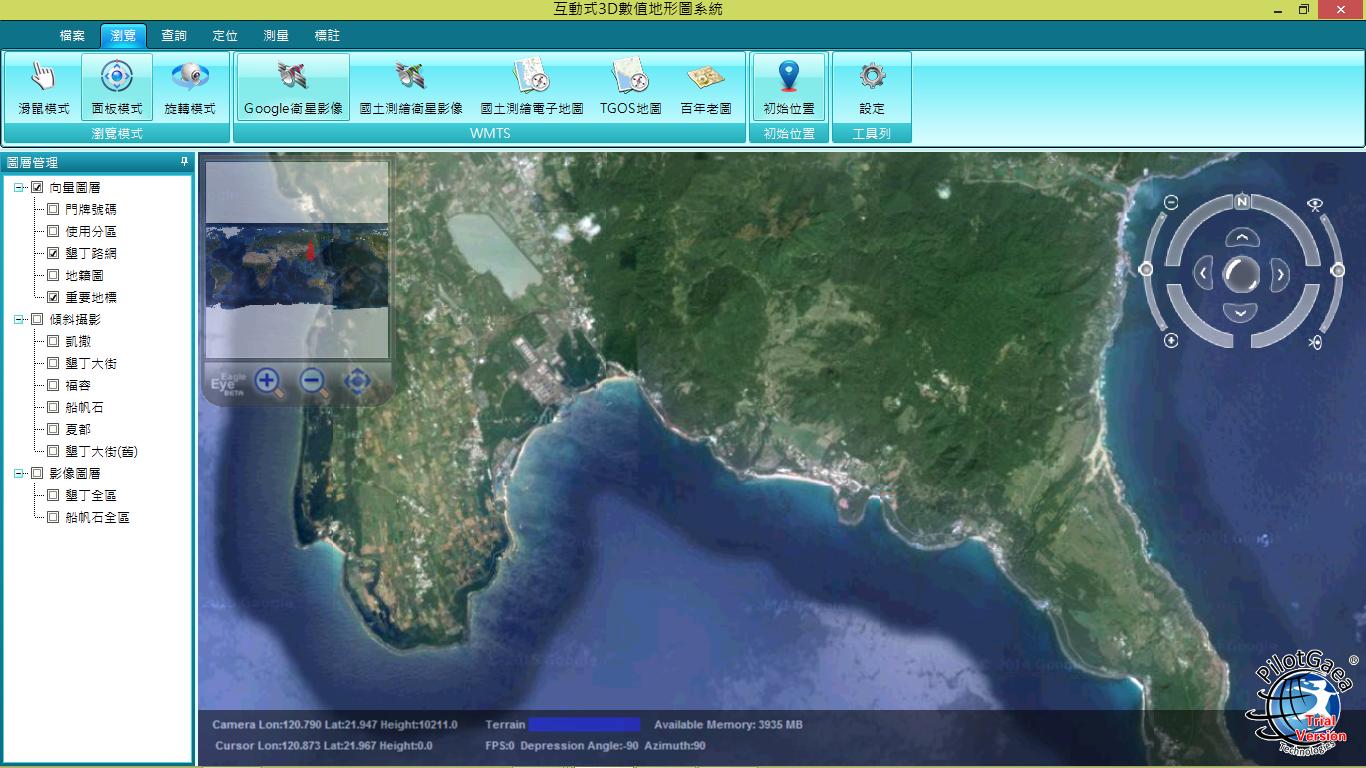Display the 百年老圖 historical map

pos(705,85)
